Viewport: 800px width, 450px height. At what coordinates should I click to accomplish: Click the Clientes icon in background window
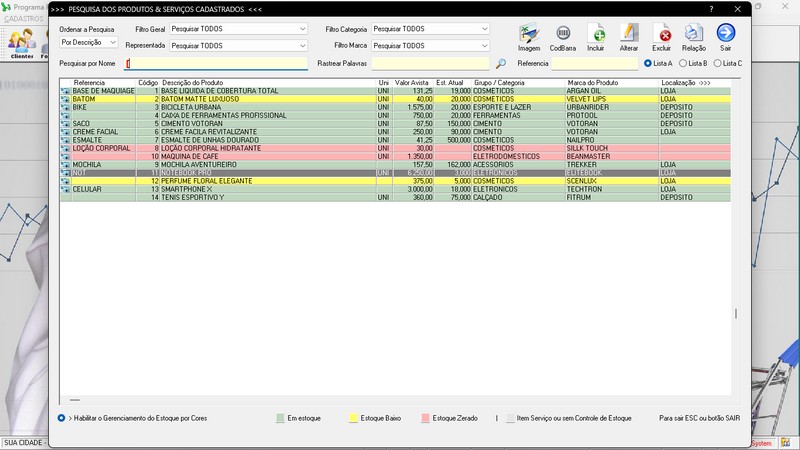(22, 43)
